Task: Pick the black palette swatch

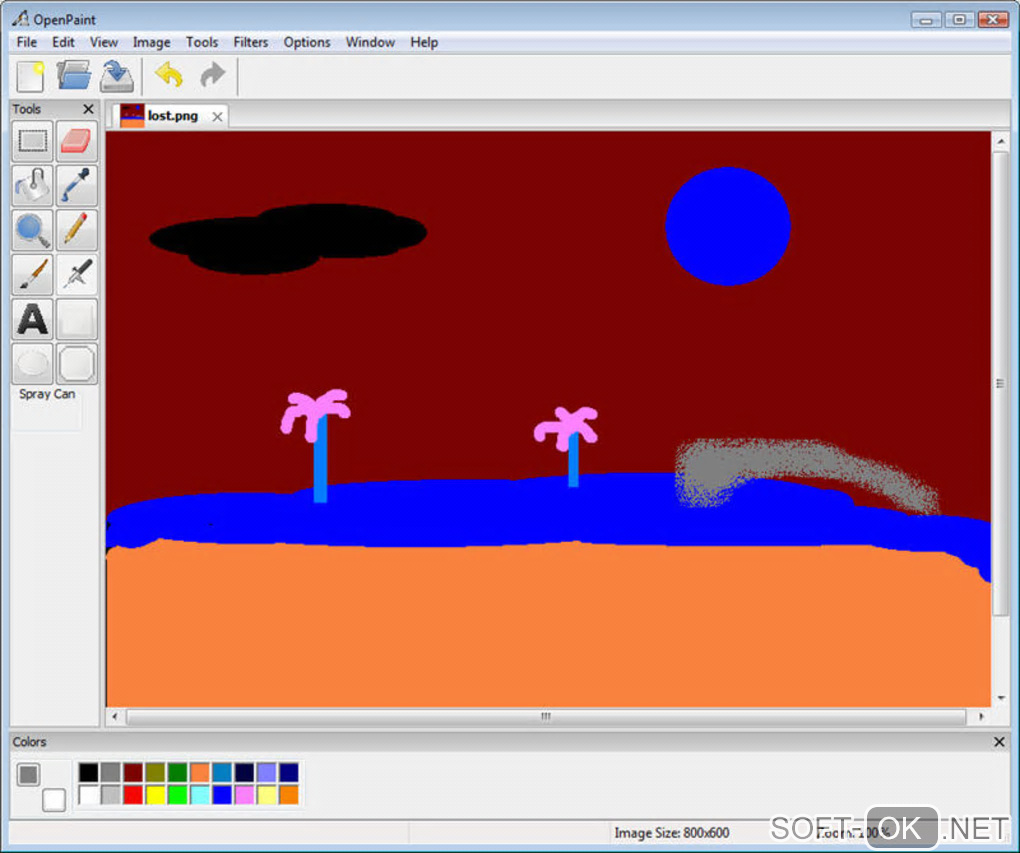Action: [x=88, y=772]
